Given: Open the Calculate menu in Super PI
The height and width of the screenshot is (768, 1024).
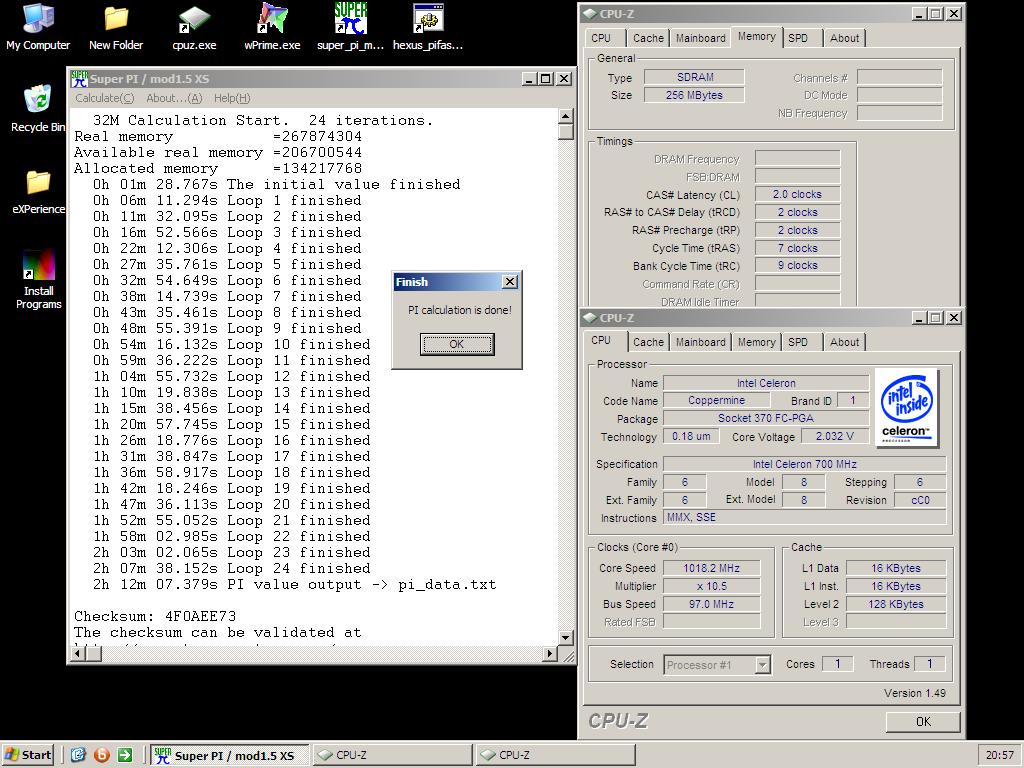Looking at the screenshot, I should [104, 98].
